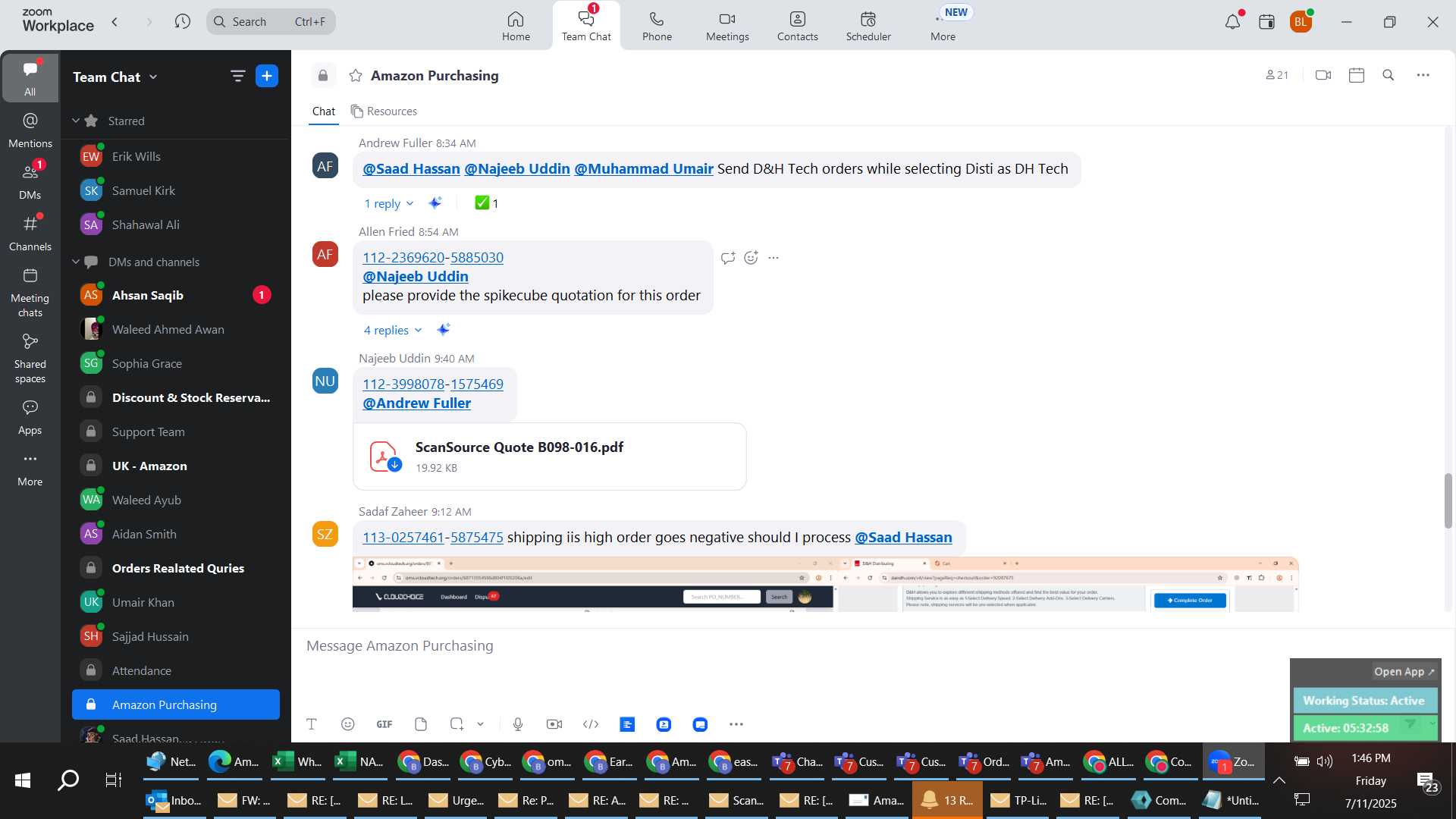This screenshot has height=819, width=1456.
Task: Open the calendar icon next to the profile avatar
Action: pos(1266,22)
